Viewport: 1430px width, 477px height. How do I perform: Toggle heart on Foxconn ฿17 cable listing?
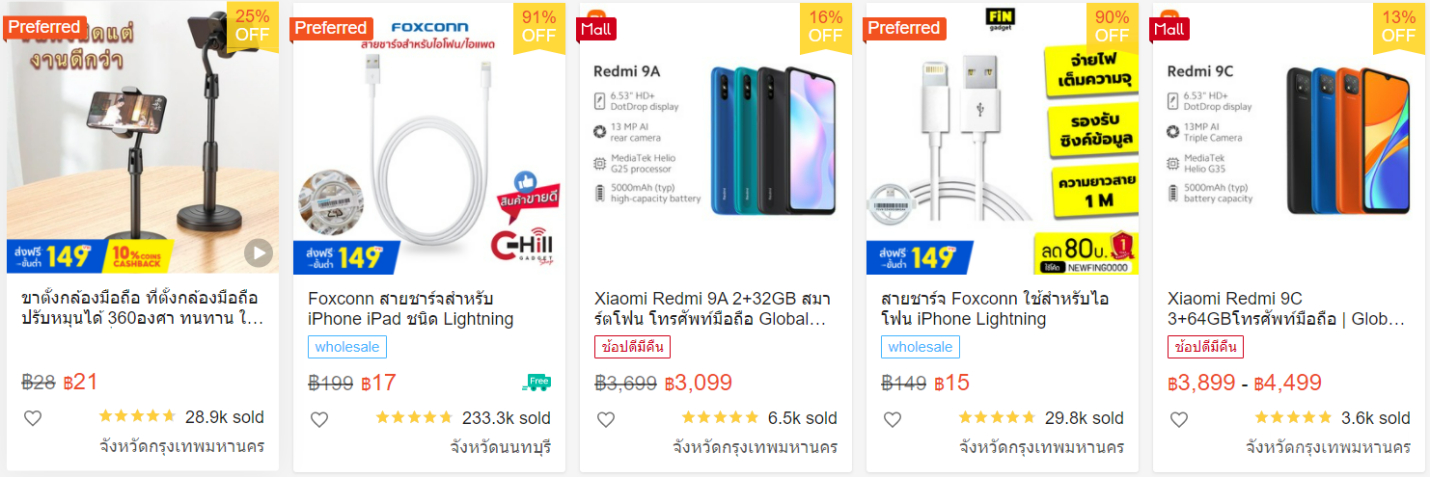click(319, 419)
